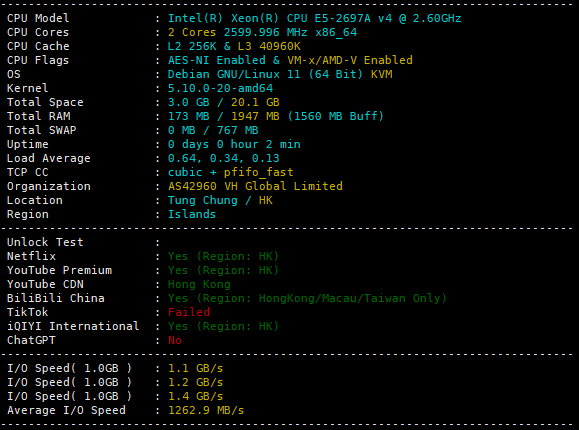Select the L2 256K & L3 cache text
579x430 pixels.
click(234, 46)
